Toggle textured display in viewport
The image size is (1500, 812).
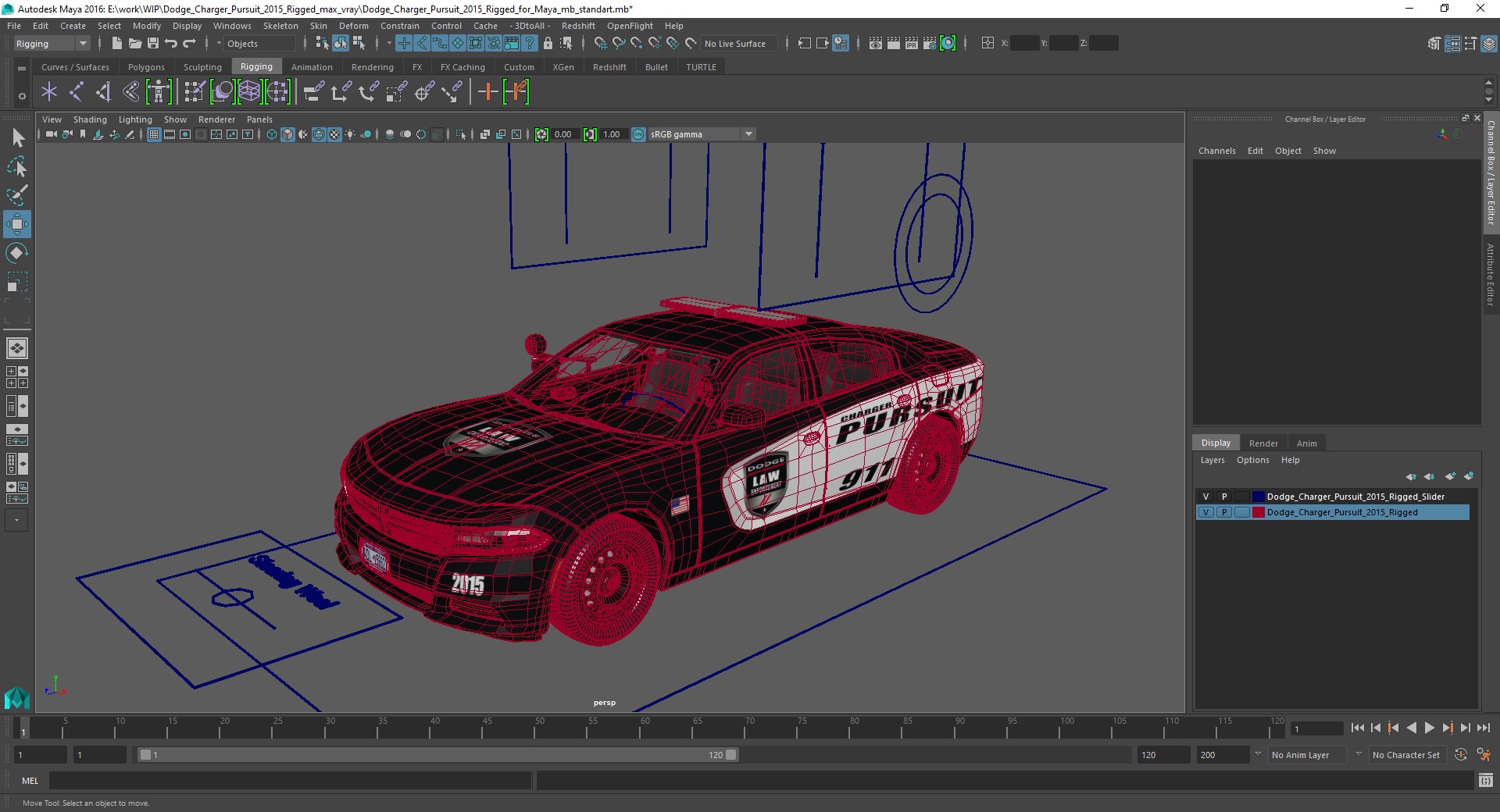pyautogui.click(x=334, y=134)
